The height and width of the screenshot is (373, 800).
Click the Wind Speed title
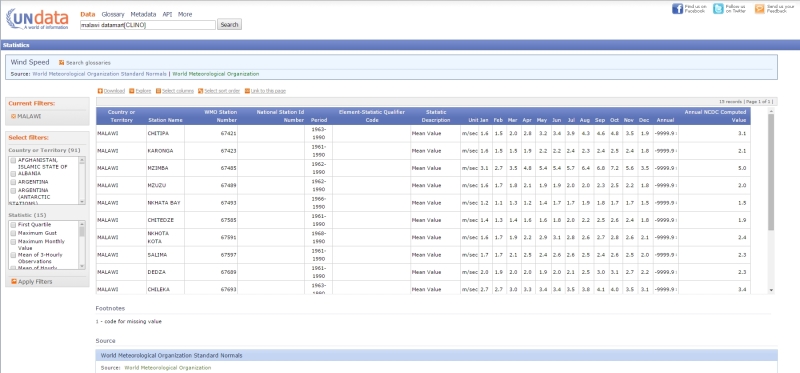coord(30,62)
